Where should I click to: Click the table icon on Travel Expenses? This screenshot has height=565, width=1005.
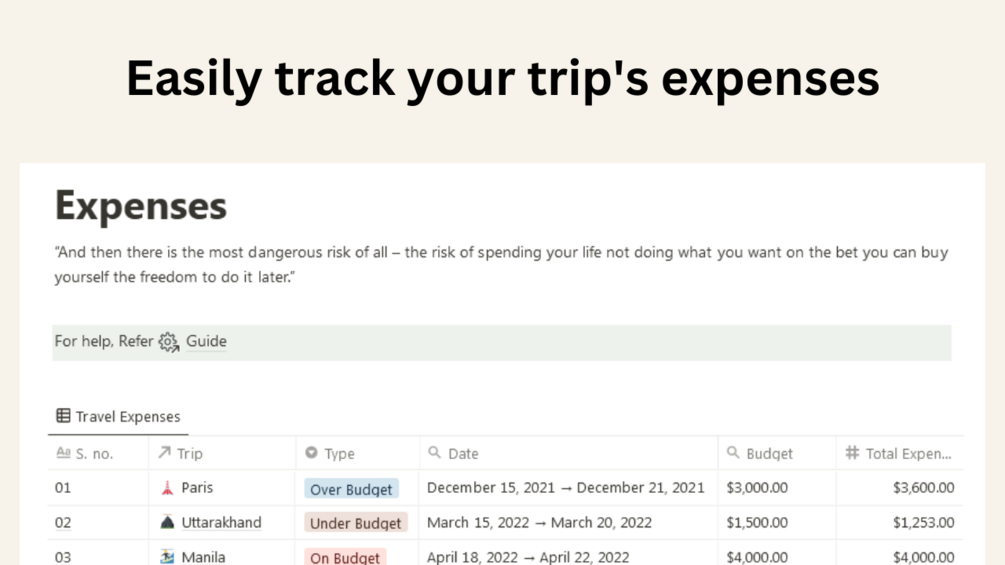click(x=63, y=416)
